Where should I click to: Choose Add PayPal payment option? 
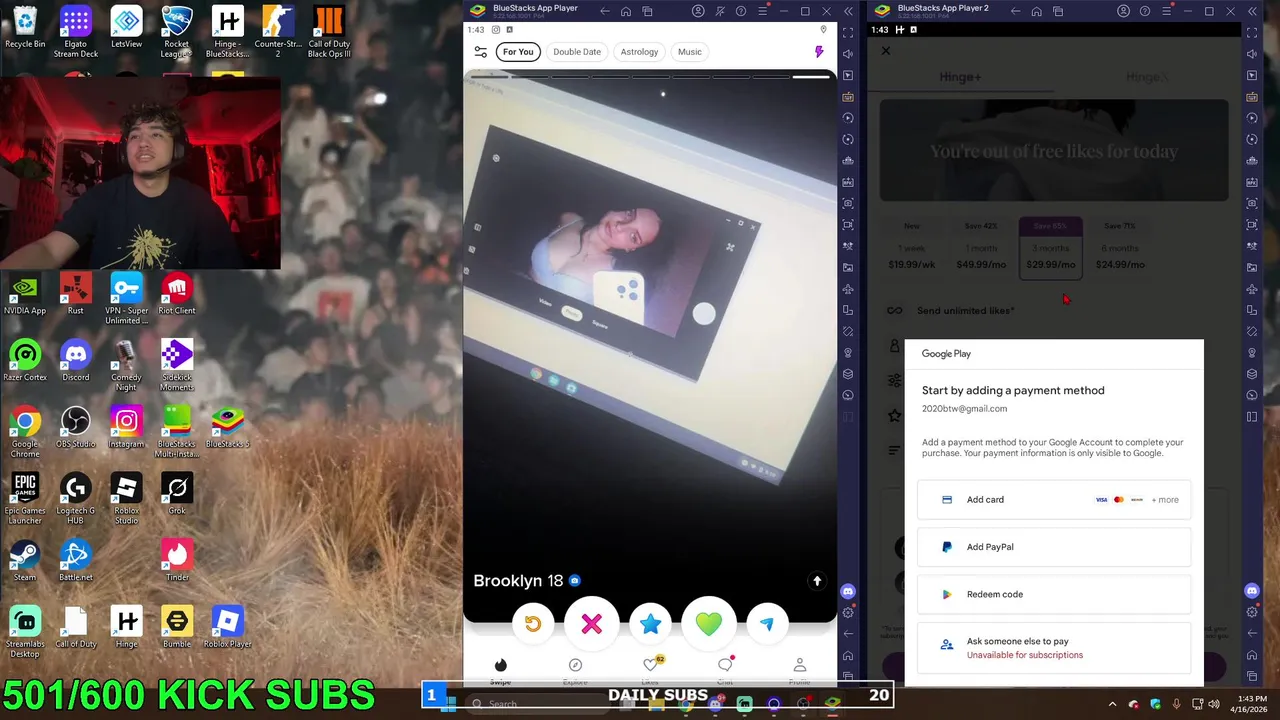1054,547
